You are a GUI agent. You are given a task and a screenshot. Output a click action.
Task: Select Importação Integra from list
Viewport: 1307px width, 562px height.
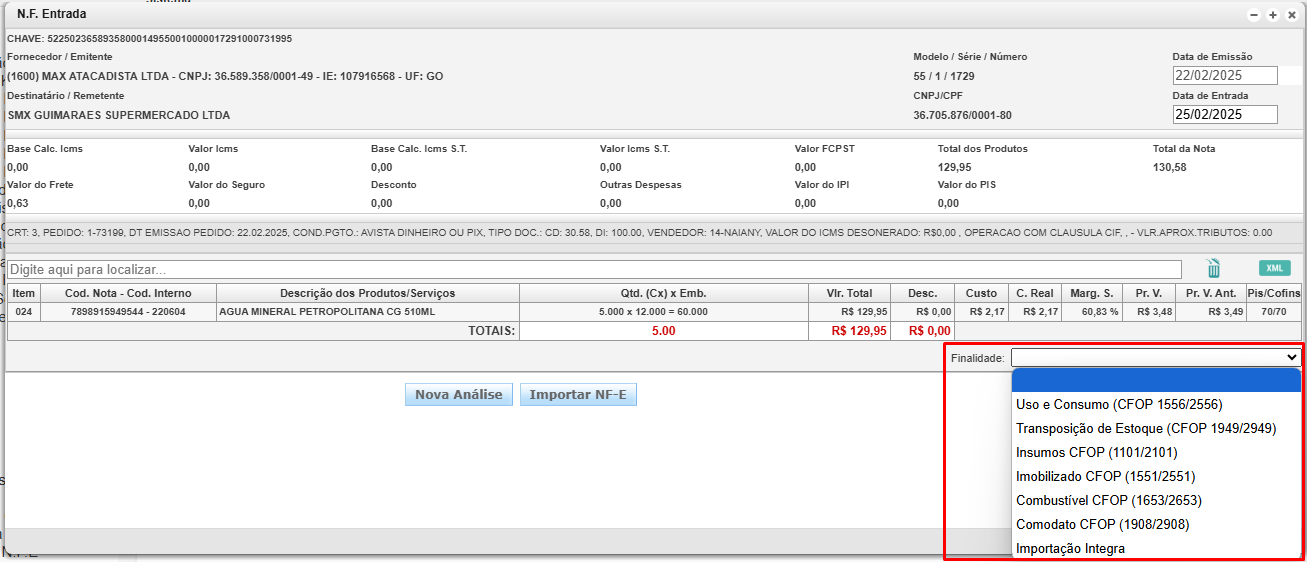pyautogui.click(x=1070, y=548)
